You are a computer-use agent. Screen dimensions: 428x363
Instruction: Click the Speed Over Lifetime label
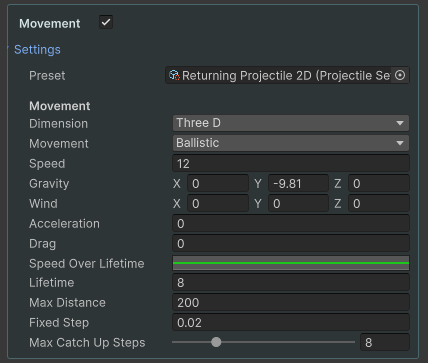(87, 264)
